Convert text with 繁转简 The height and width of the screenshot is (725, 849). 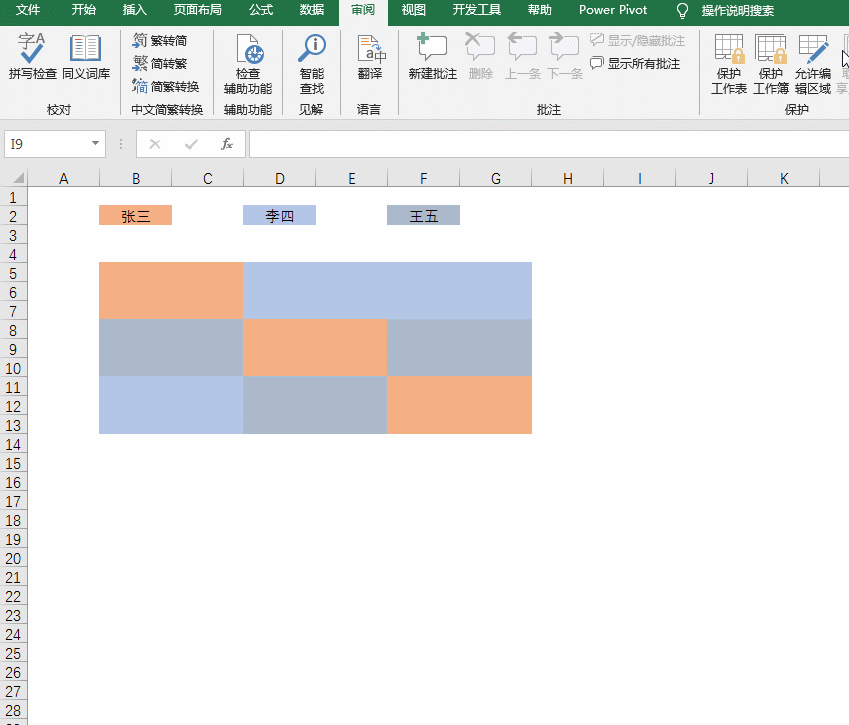coord(160,41)
